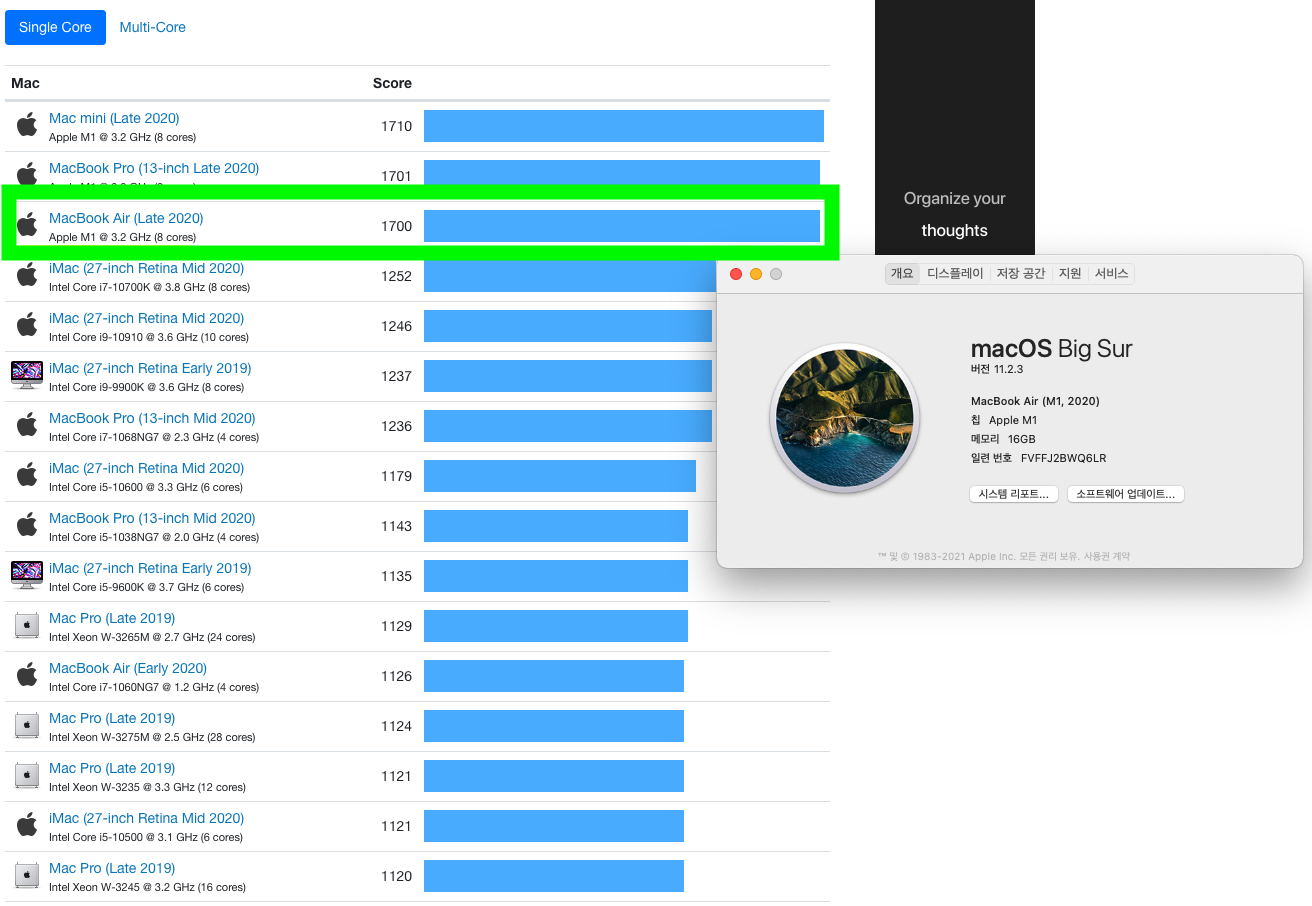Open the Mac mini (Late 2020) link

(x=114, y=118)
